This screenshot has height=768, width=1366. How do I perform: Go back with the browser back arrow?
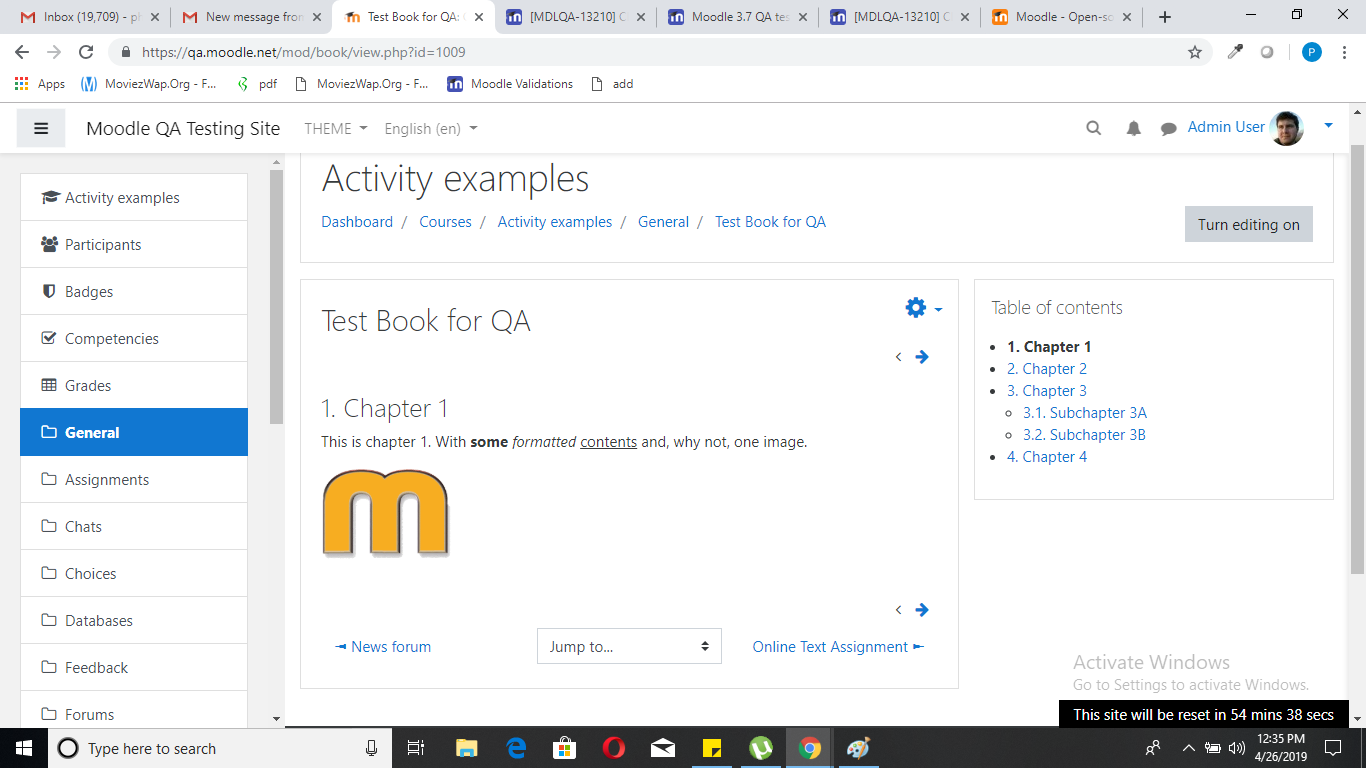[22, 52]
